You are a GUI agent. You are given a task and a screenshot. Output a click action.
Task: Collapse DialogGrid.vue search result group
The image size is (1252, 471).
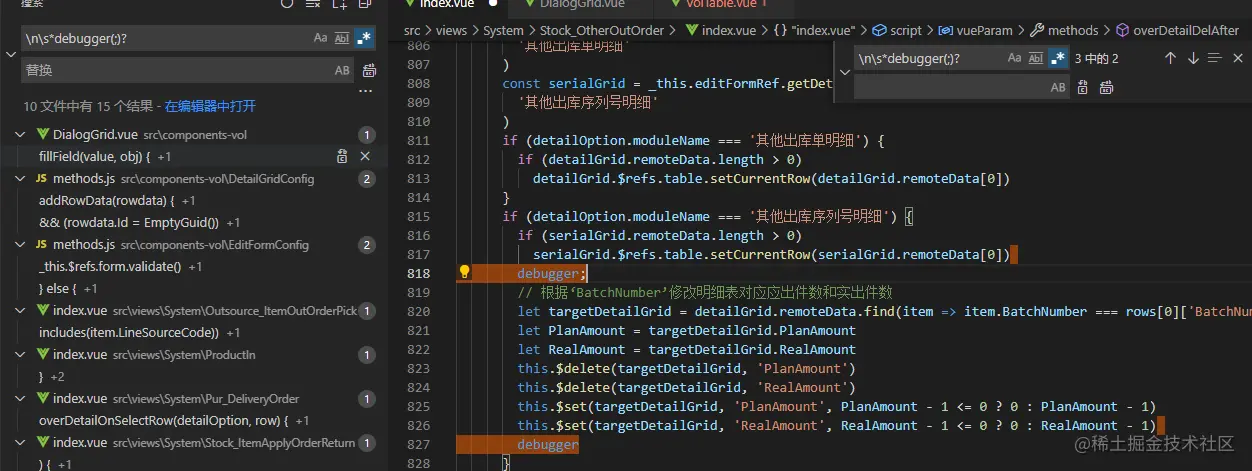(x=21, y=134)
